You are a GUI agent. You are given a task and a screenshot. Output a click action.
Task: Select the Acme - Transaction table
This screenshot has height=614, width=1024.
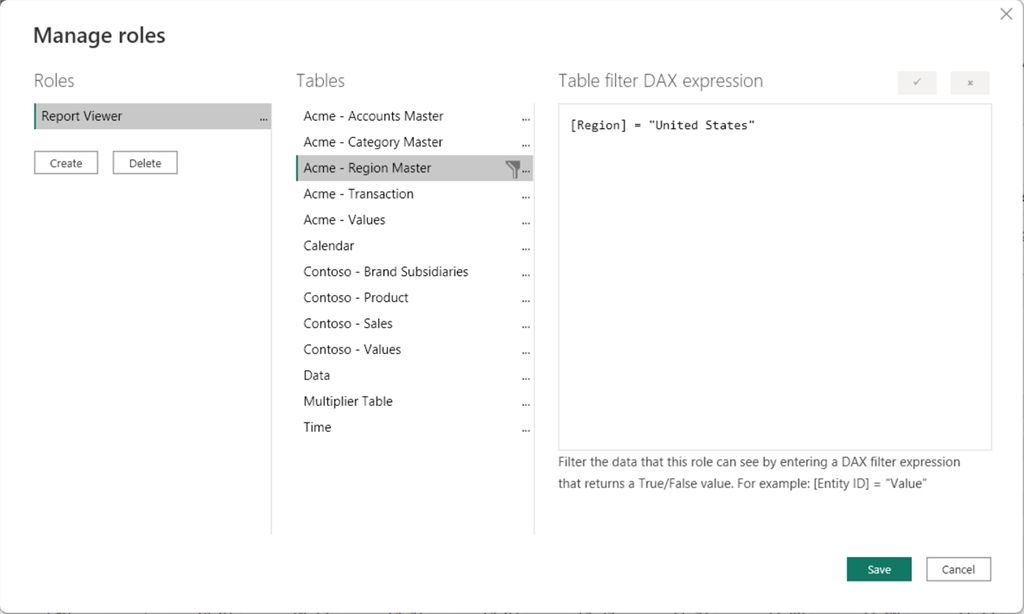358,194
